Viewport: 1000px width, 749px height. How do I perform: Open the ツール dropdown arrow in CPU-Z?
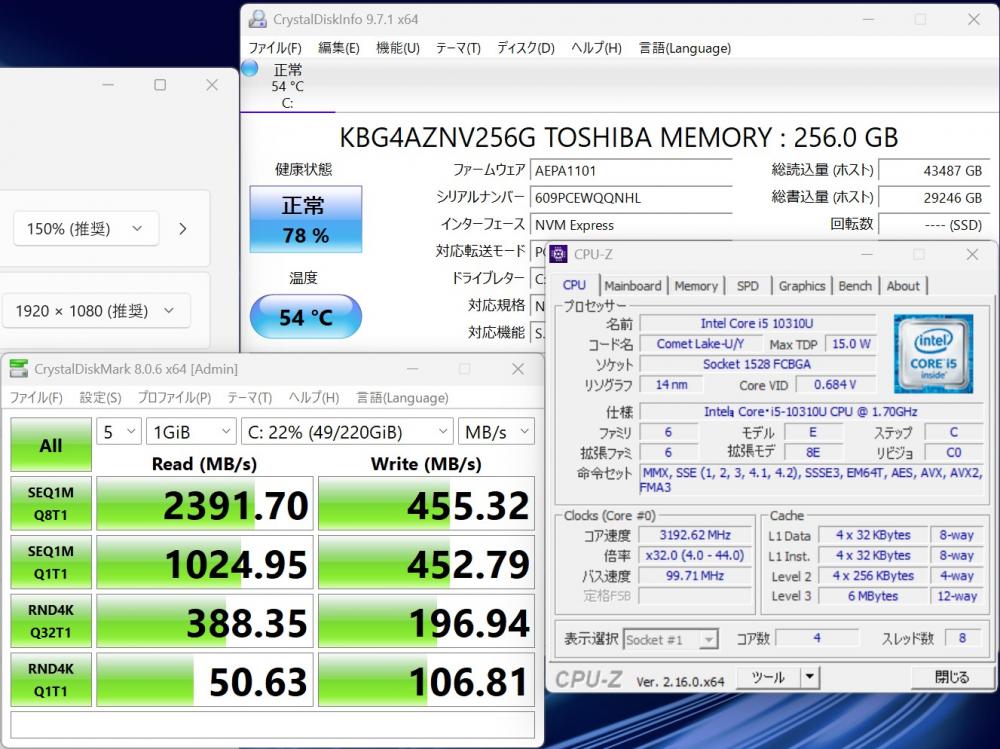click(810, 677)
